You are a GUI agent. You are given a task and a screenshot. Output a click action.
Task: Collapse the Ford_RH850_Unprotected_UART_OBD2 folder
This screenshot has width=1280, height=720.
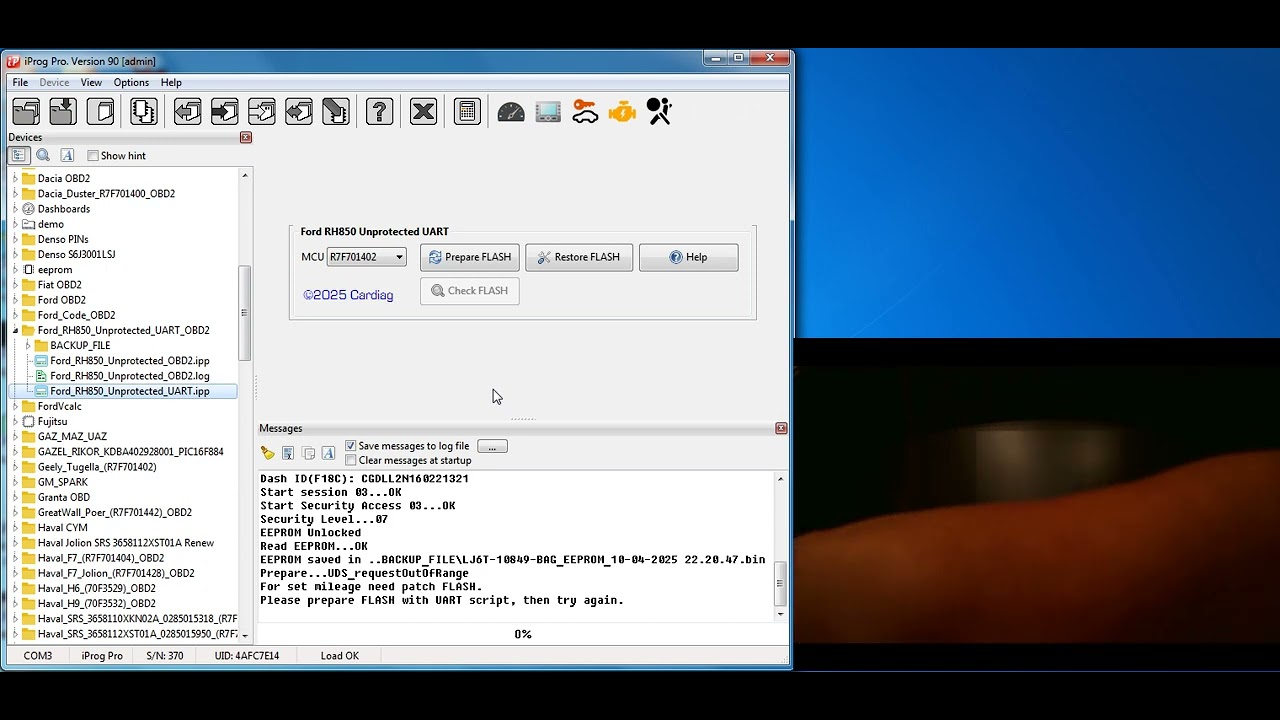[15, 330]
